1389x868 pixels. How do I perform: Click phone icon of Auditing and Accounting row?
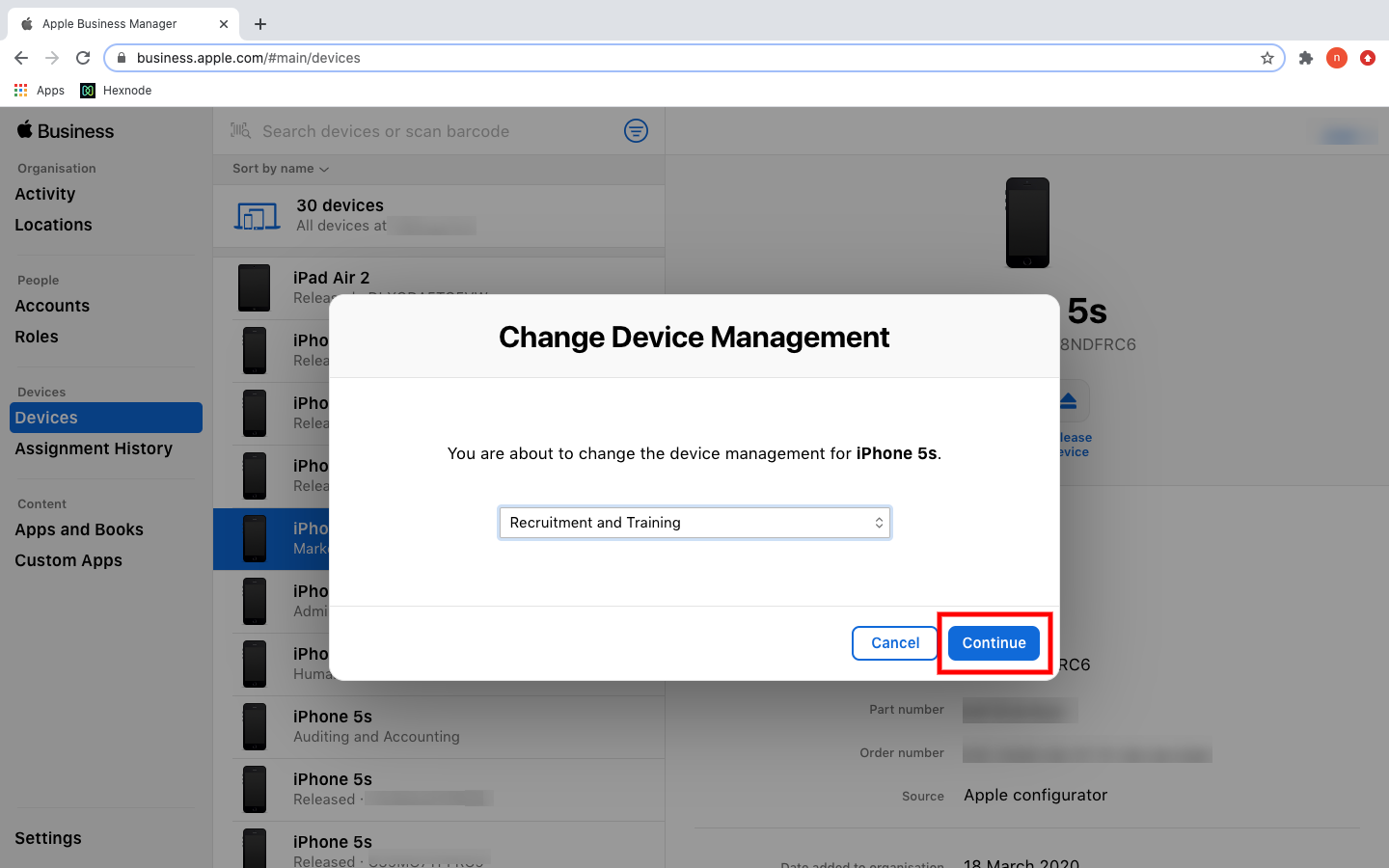pos(255,727)
